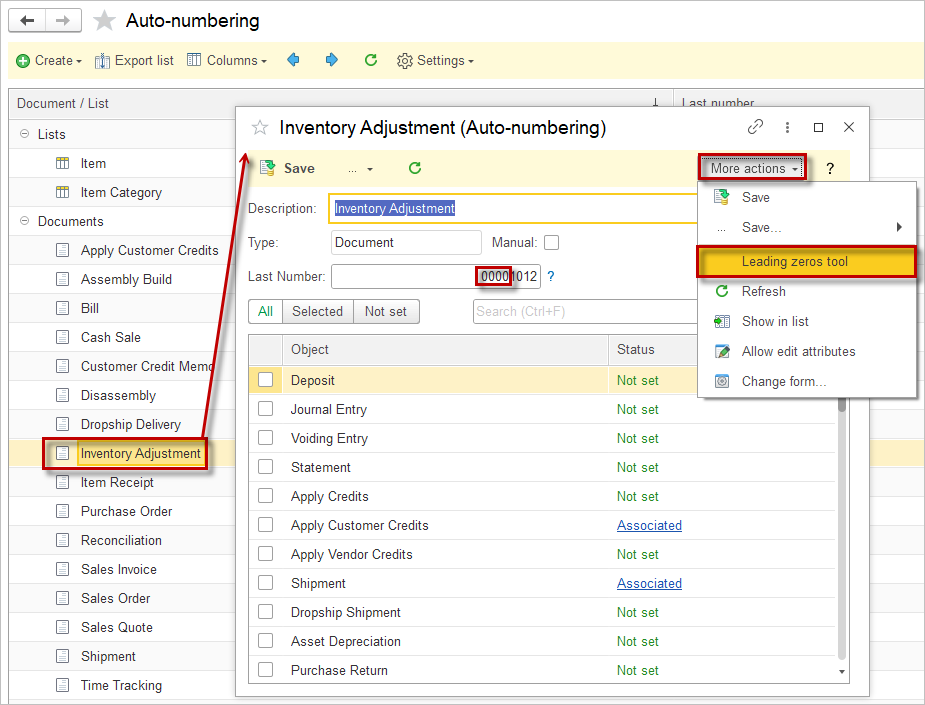The image size is (925, 705).
Task: Check the Shipment object checkbox
Action: click(x=265, y=583)
